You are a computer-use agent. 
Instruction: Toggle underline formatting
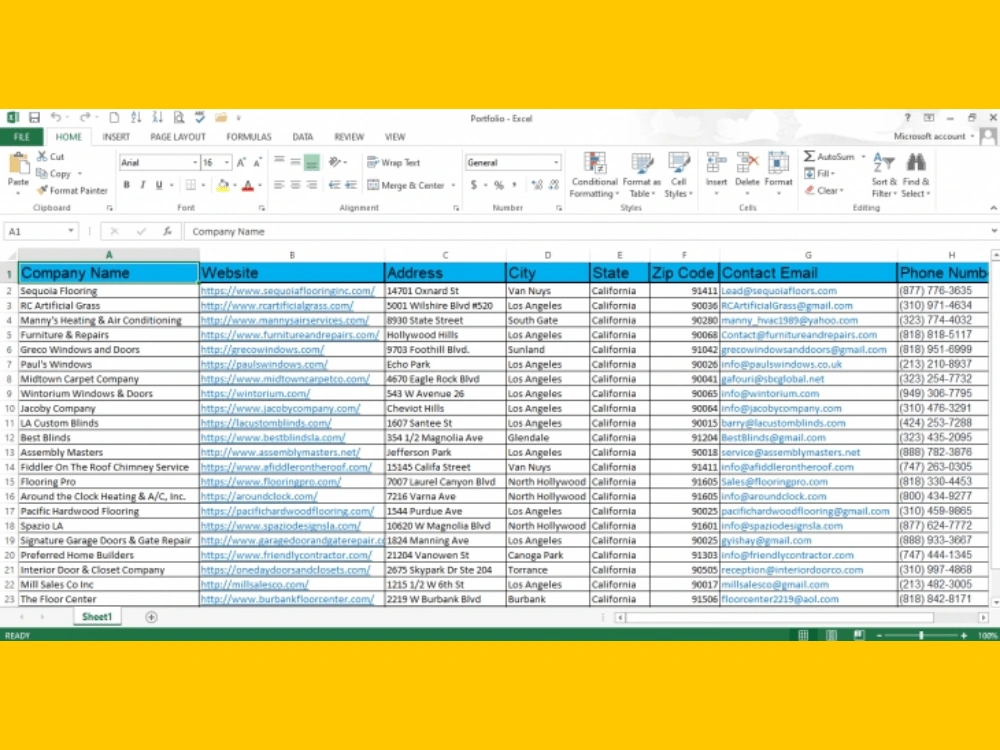point(159,185)
